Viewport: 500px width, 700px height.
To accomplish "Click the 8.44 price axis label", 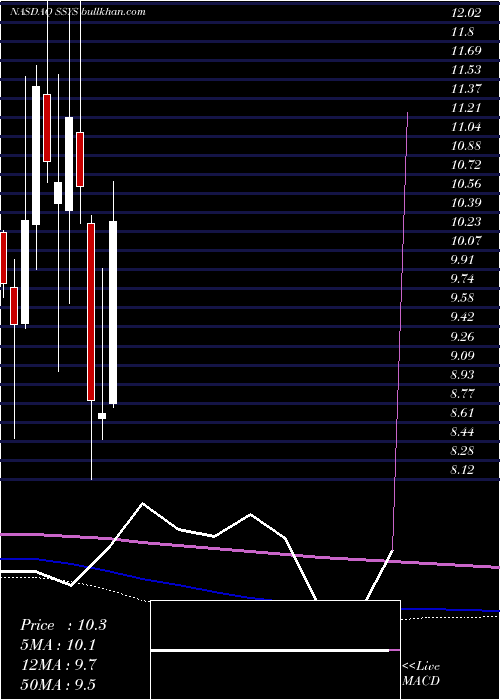I will click(x=464, y=432).
